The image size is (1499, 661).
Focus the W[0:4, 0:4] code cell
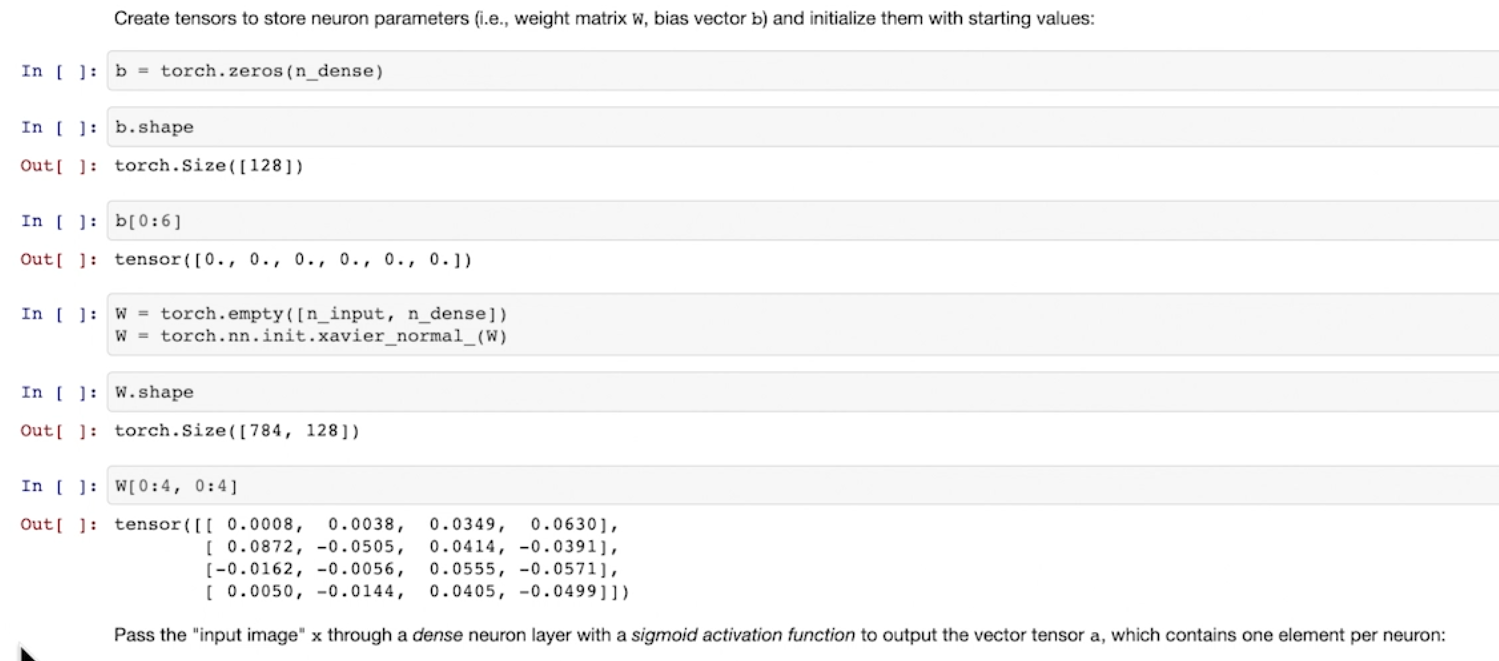pyautogui.click(x=800, y=486)
